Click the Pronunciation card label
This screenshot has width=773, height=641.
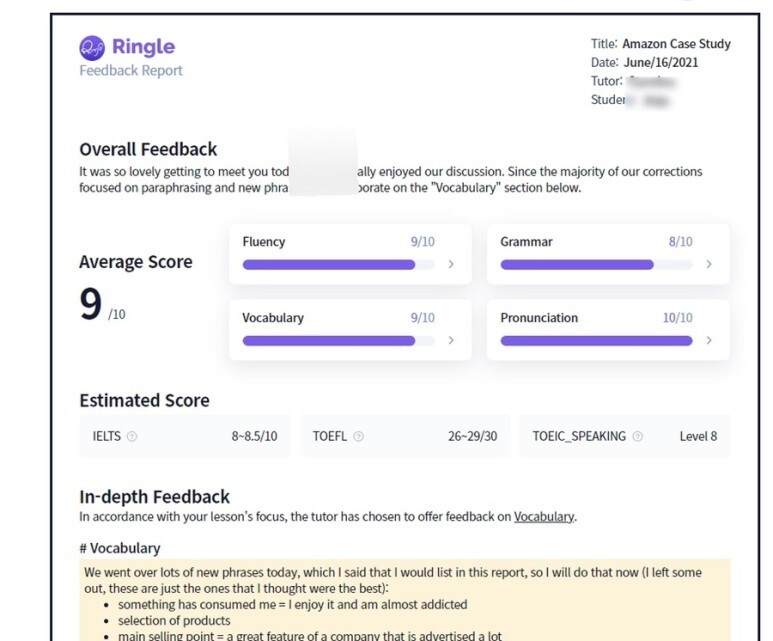[539, 318]
